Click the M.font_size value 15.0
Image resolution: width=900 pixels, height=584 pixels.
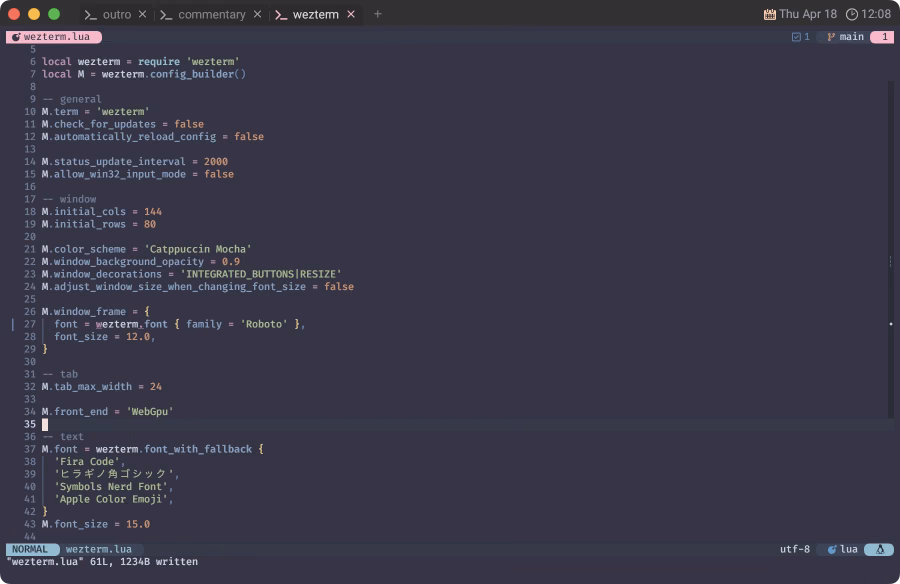pyautogui.click(x=138, y=524)
